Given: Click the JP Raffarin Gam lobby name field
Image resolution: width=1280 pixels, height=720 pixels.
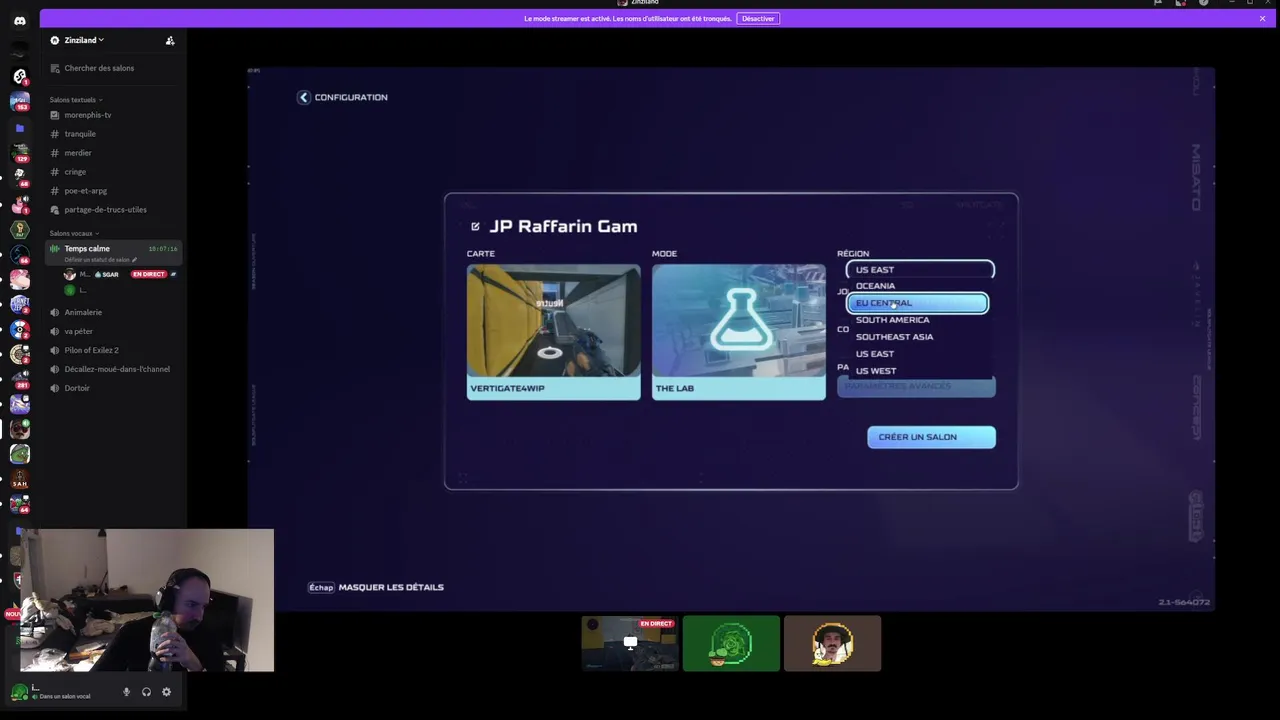Looking at the screenshot, I should [563, 227].
